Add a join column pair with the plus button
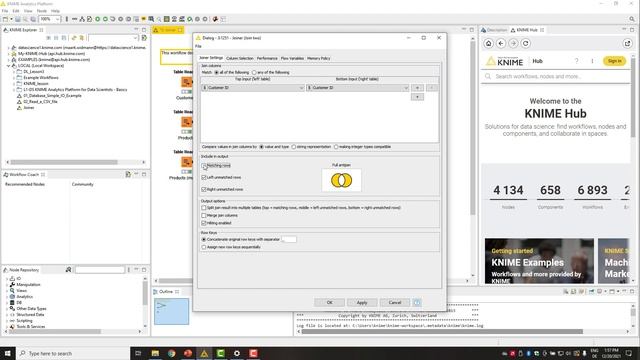This screenshot has height=360, width=640. coord(417,88)
